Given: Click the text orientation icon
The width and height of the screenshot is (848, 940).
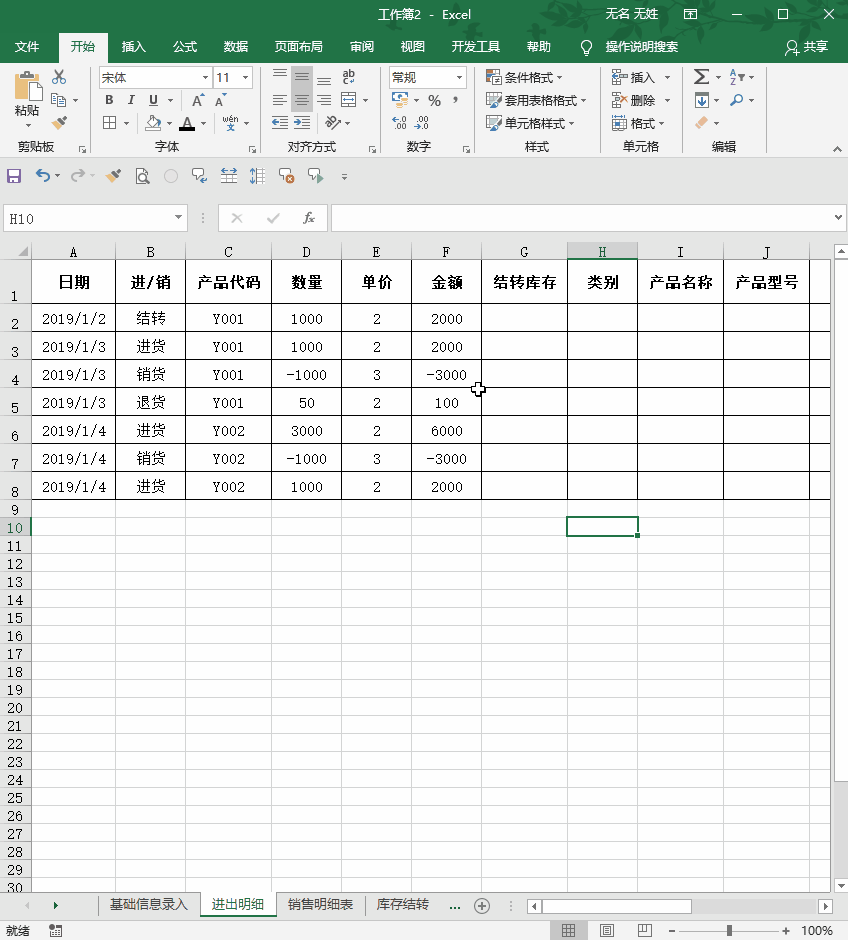Looking at the screenshot, I should click(x=333, y=123).
